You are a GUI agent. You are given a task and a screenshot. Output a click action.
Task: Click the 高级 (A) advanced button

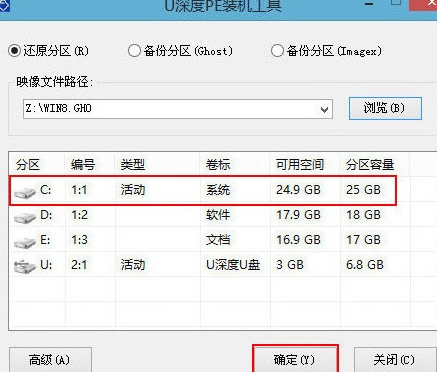pos(50,360)
